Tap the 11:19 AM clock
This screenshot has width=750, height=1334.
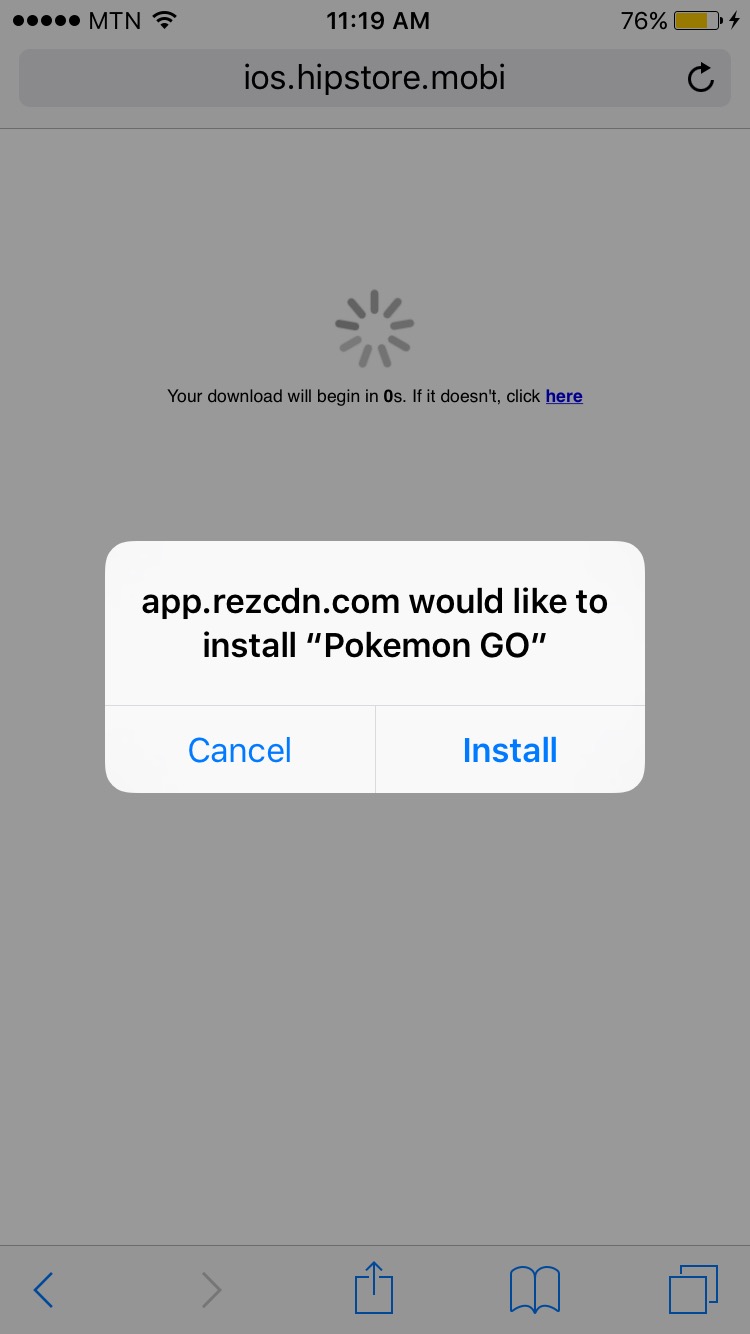378,20
